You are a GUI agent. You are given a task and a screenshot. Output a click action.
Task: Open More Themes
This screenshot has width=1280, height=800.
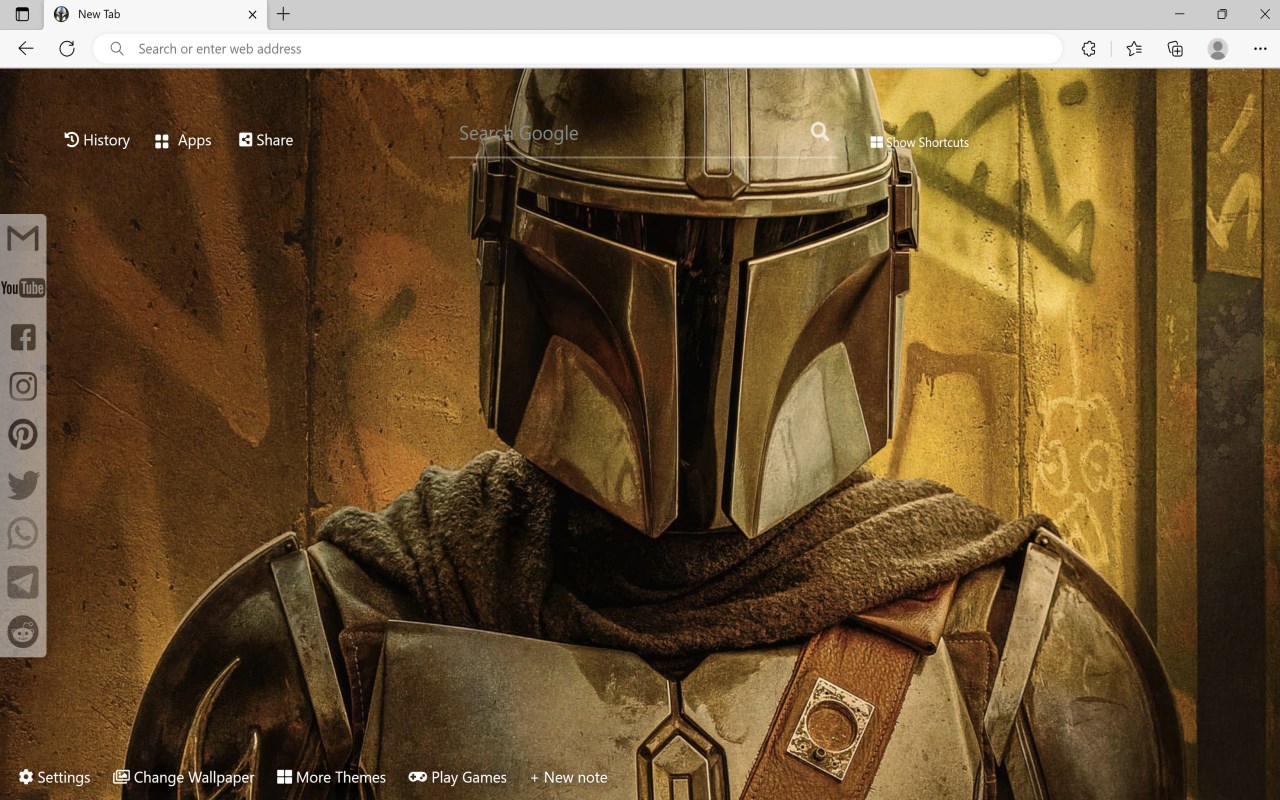331,777
